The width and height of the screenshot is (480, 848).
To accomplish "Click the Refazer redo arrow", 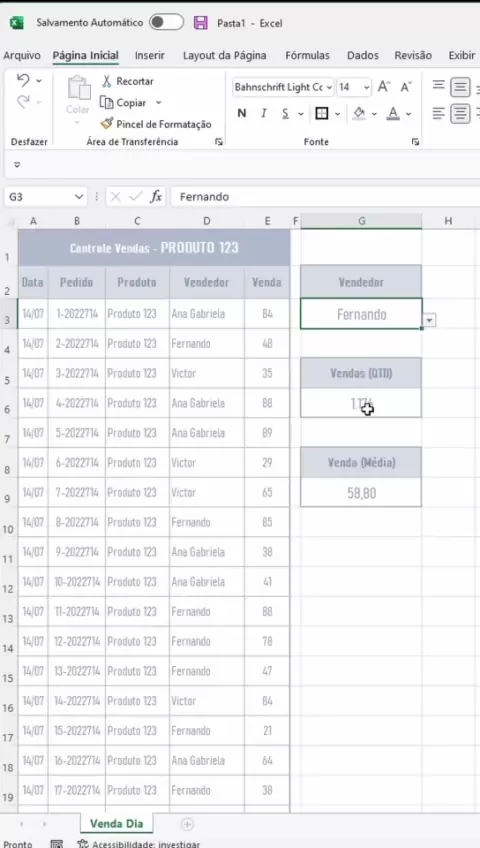I will (x=23, y=101).
